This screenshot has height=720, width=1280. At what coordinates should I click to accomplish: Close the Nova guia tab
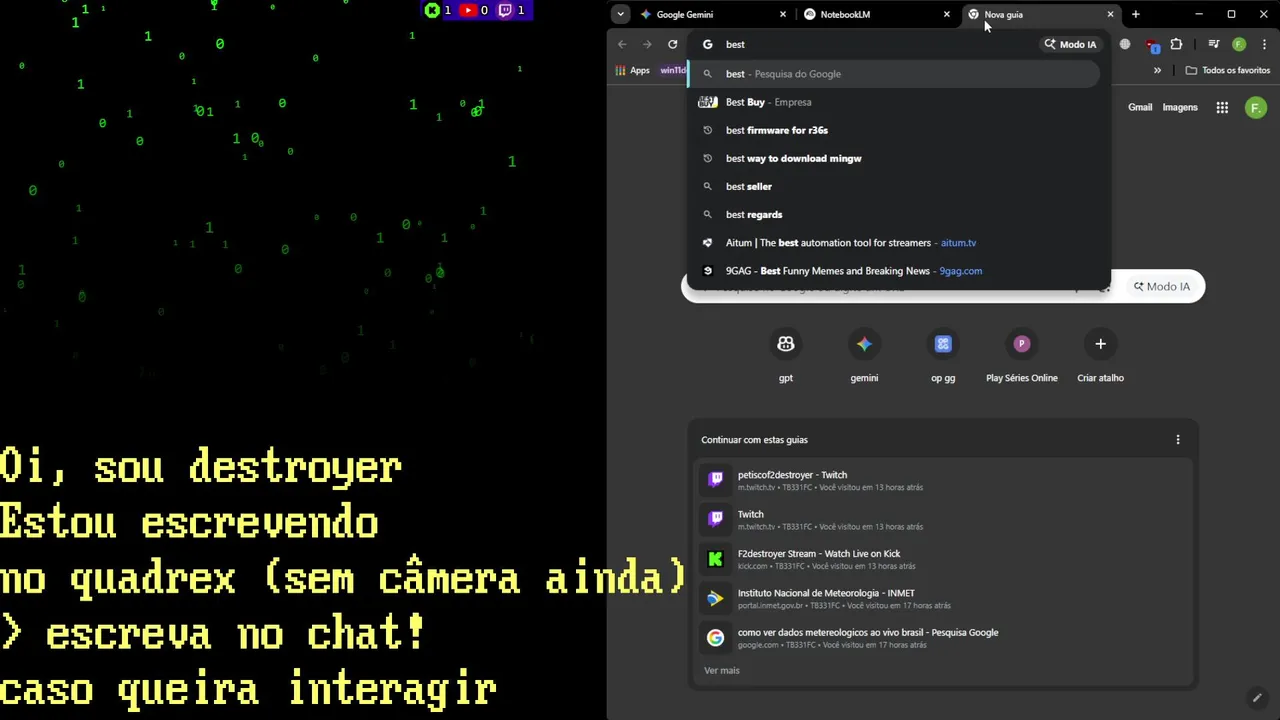pos(1110,14)
